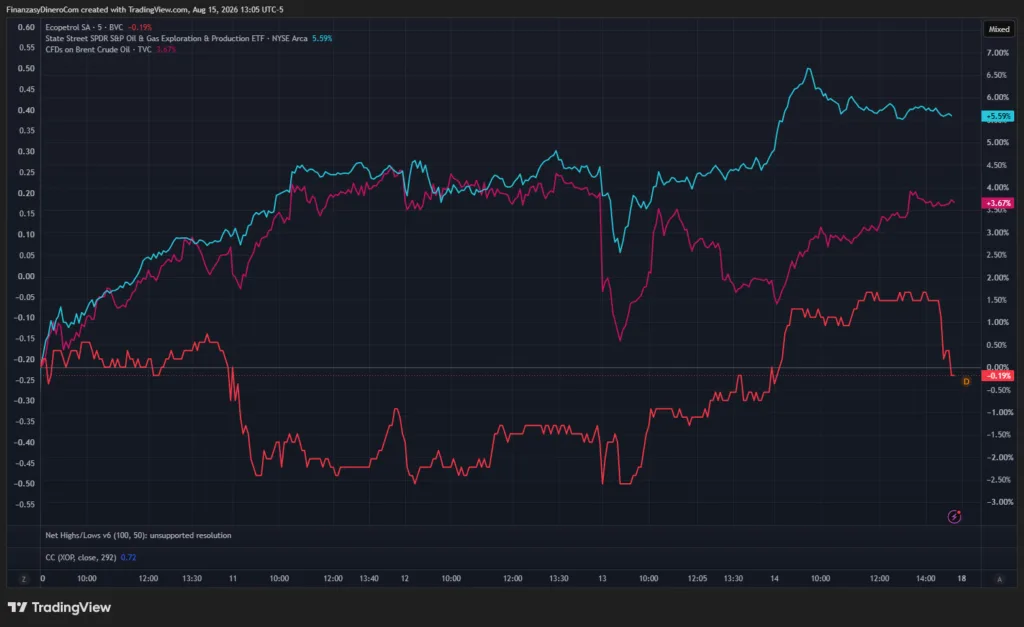Click the 13:40 time axis label
Viewport: 1024px width, 627px height.
pyautogui.click(x=369, y=579)
